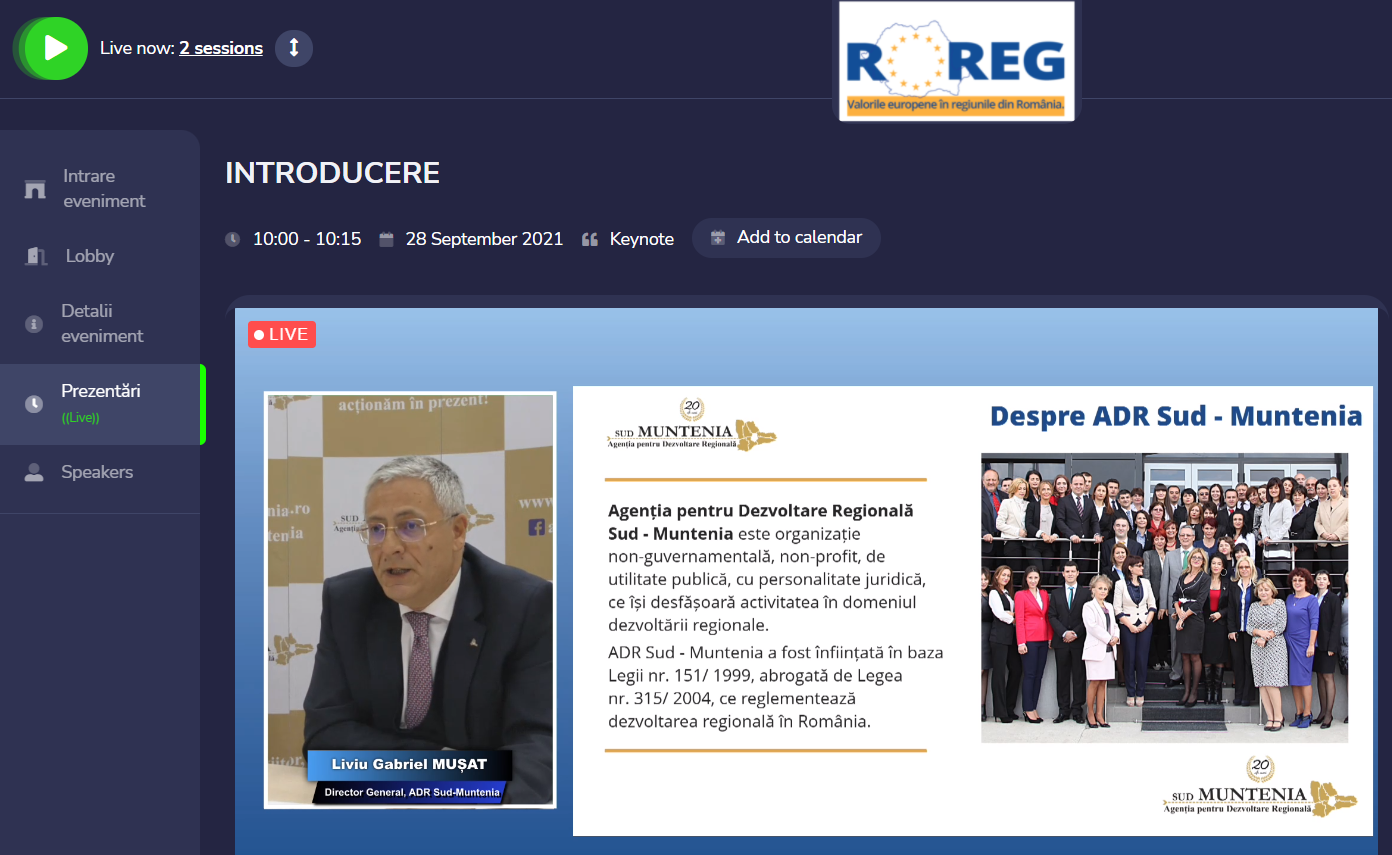Image resolution: width=1392 pixels, height=855 pixels.
Task: Click the Add to calendar button
Action: (x=786, y=238)
